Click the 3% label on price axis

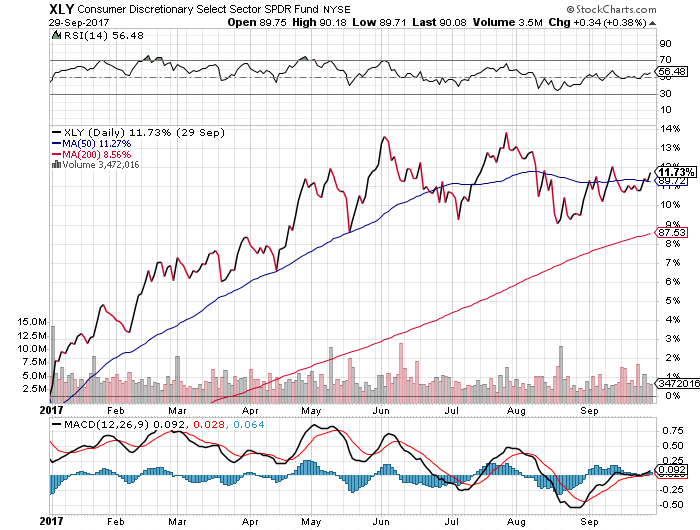(673, 339)
